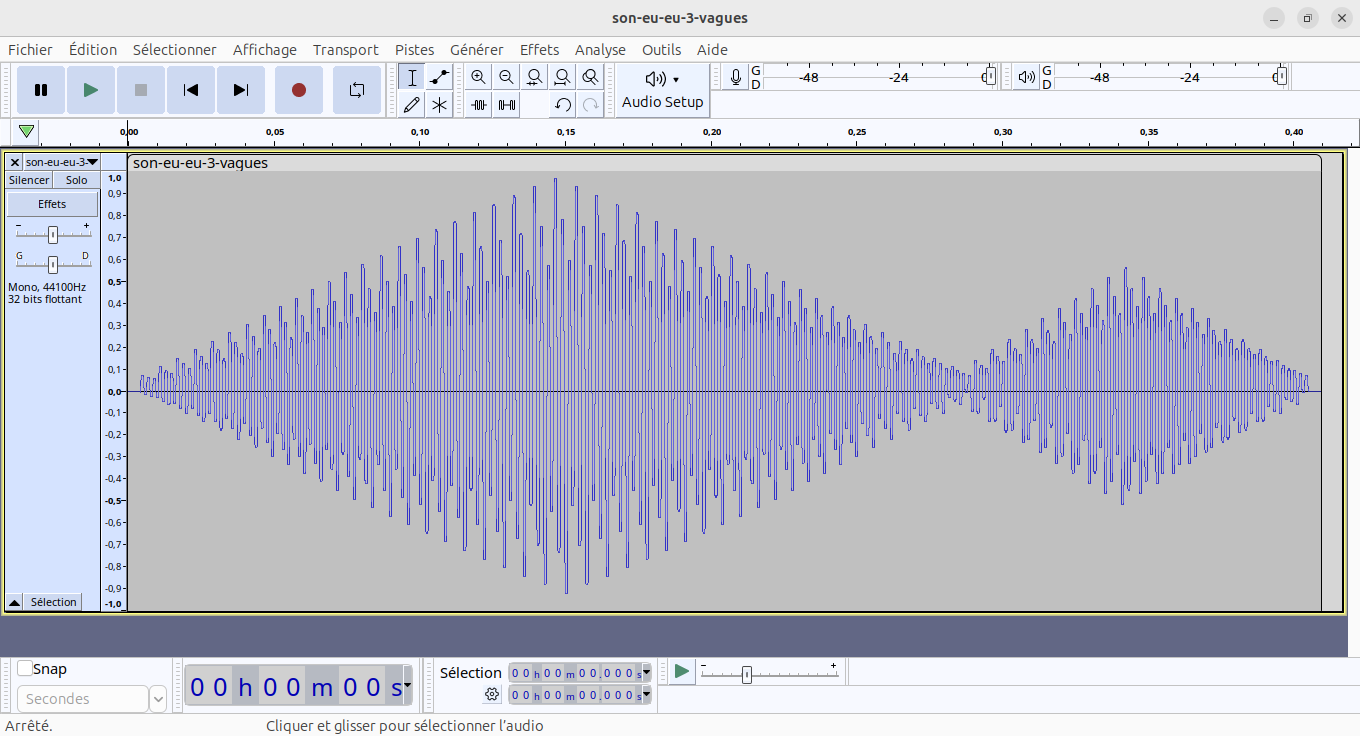Click the Zoom In magnifier

tap(479, 77)
